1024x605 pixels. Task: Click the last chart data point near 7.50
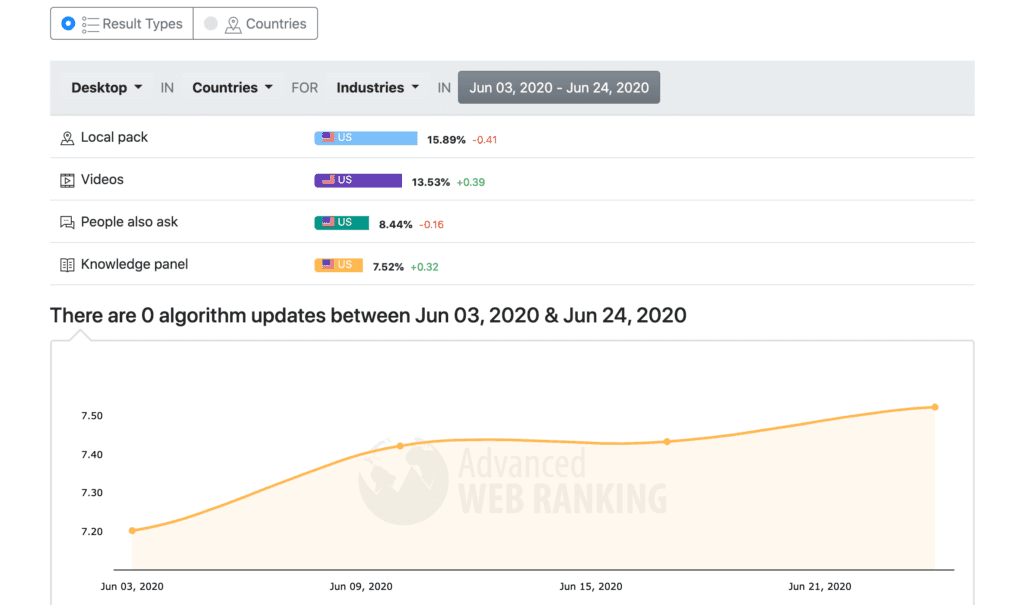(x=935, y=407)
